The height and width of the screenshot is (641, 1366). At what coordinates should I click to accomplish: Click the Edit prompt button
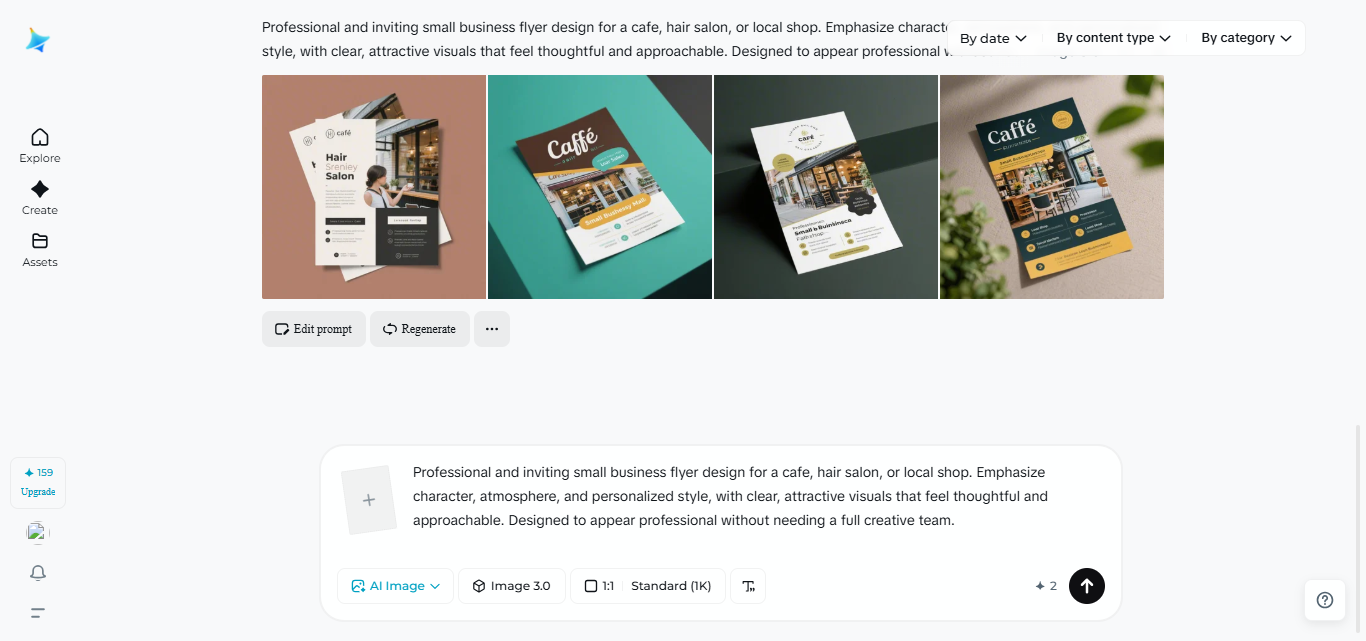314,329
